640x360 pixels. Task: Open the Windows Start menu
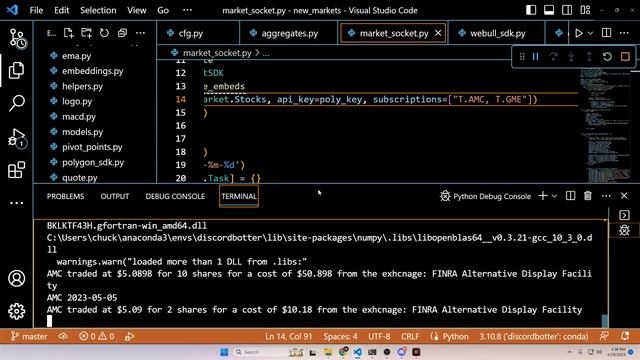[224, 352]
